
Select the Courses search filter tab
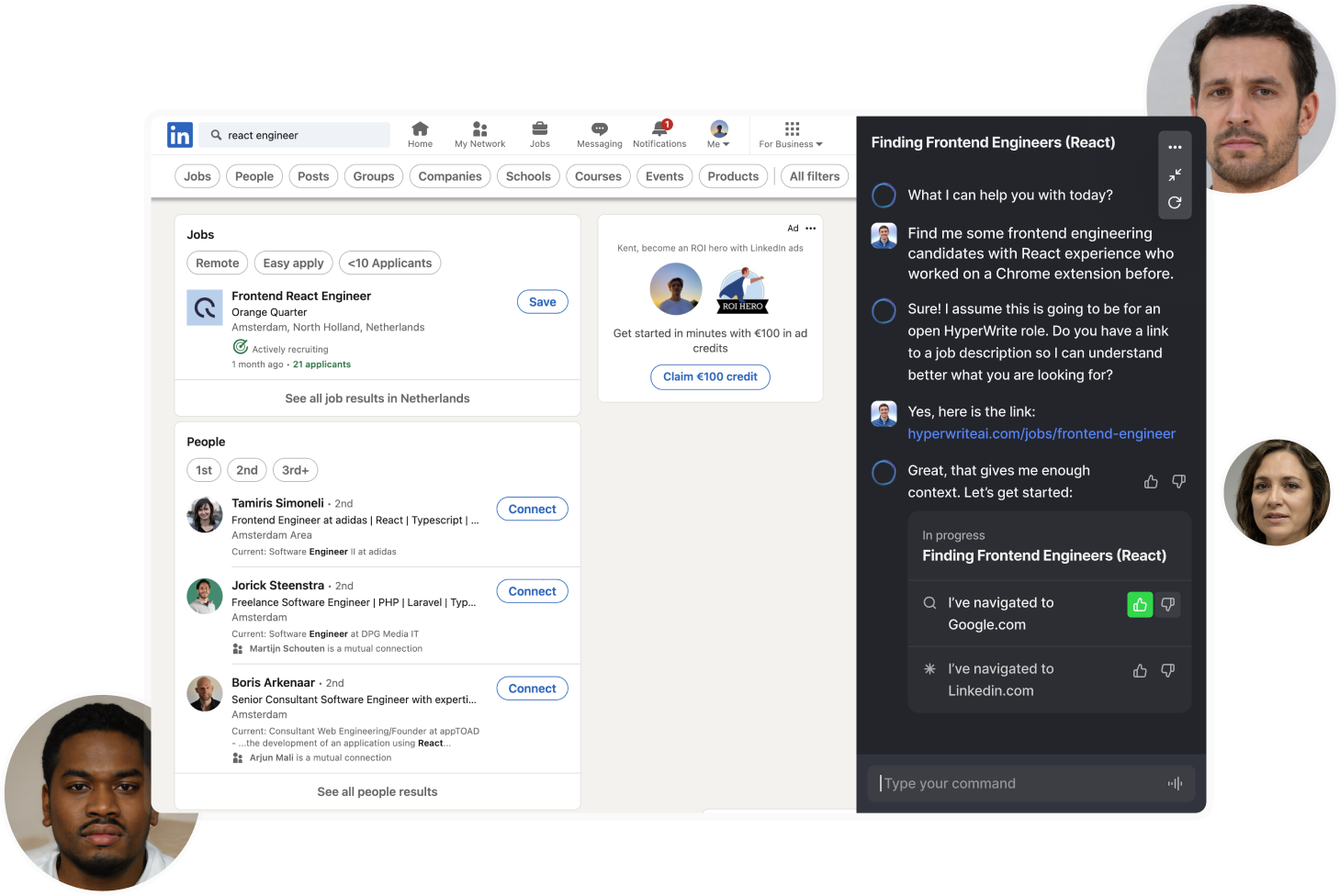coord(598,176)
